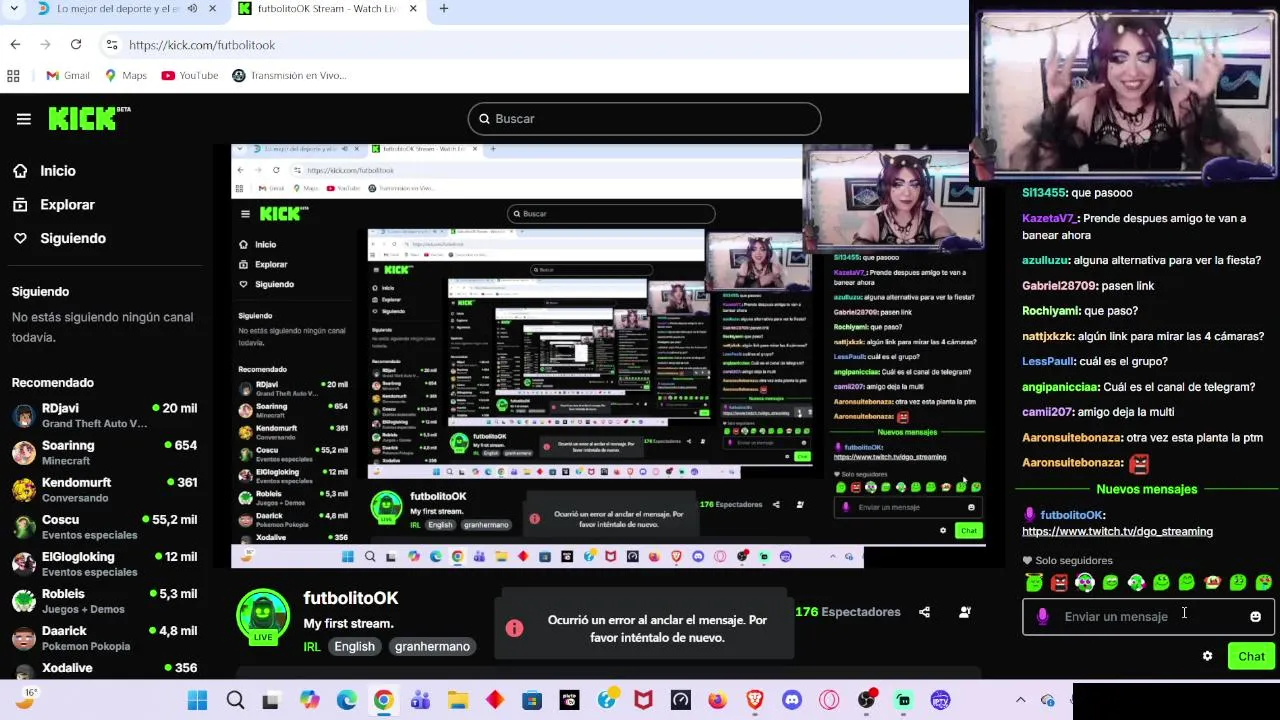Click the green Chat send button
This screenshot has width=1280, height=720.
[x=1252, y=656]
